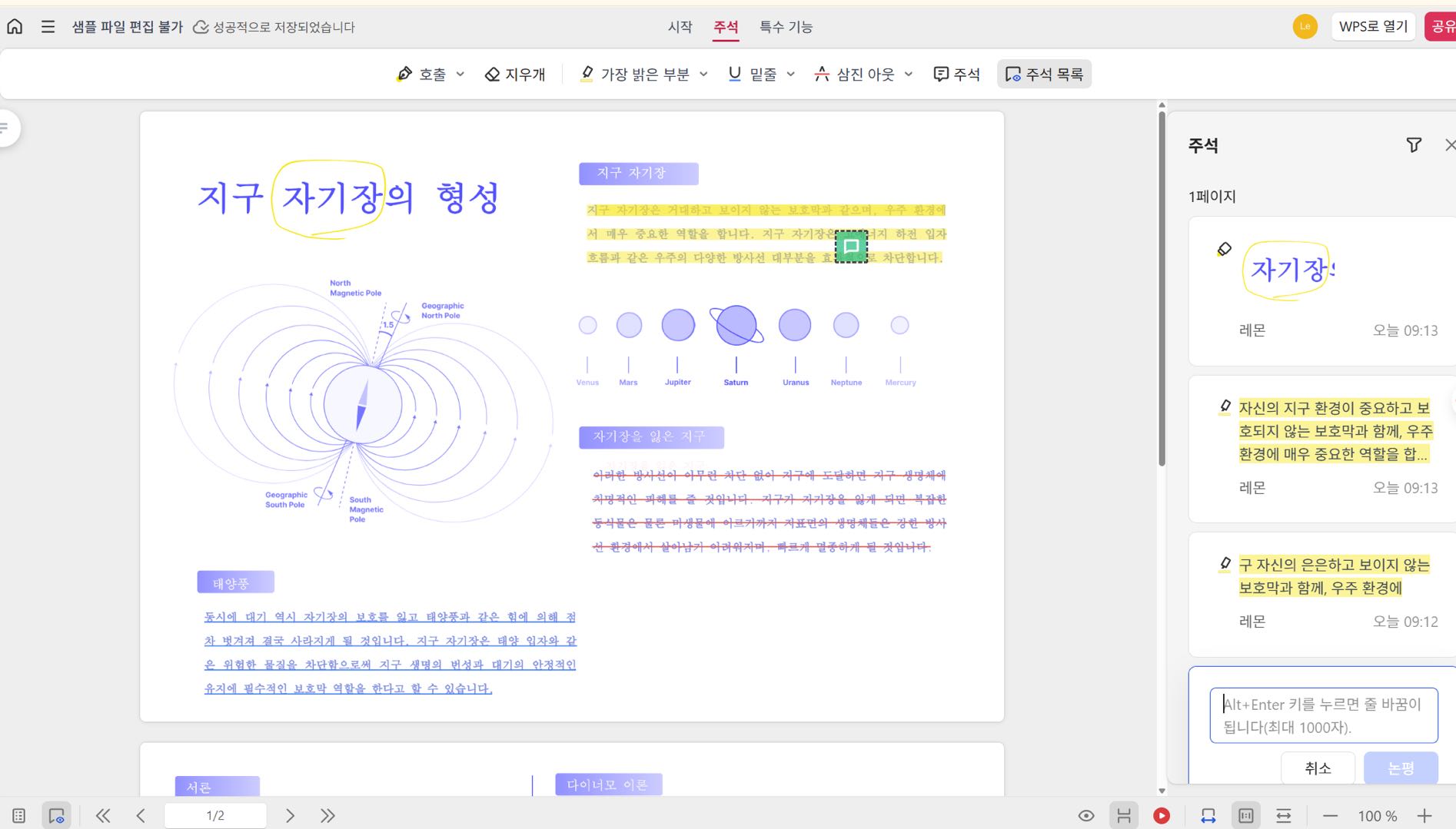
Task: Filter annotations with the funnel icon
Action: tap(1413, 145)
